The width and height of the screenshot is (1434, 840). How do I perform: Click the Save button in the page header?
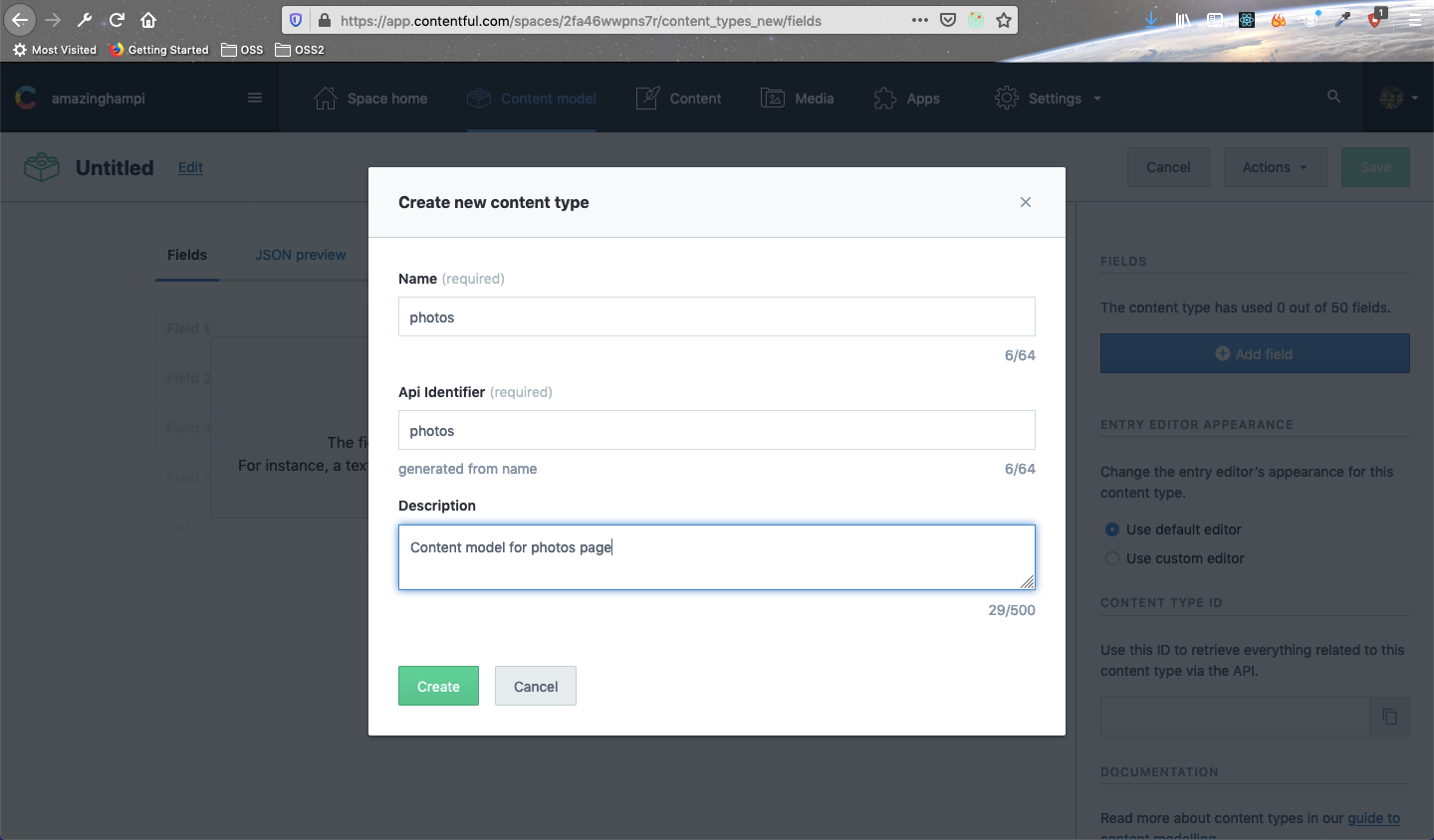coord(1375,167)
